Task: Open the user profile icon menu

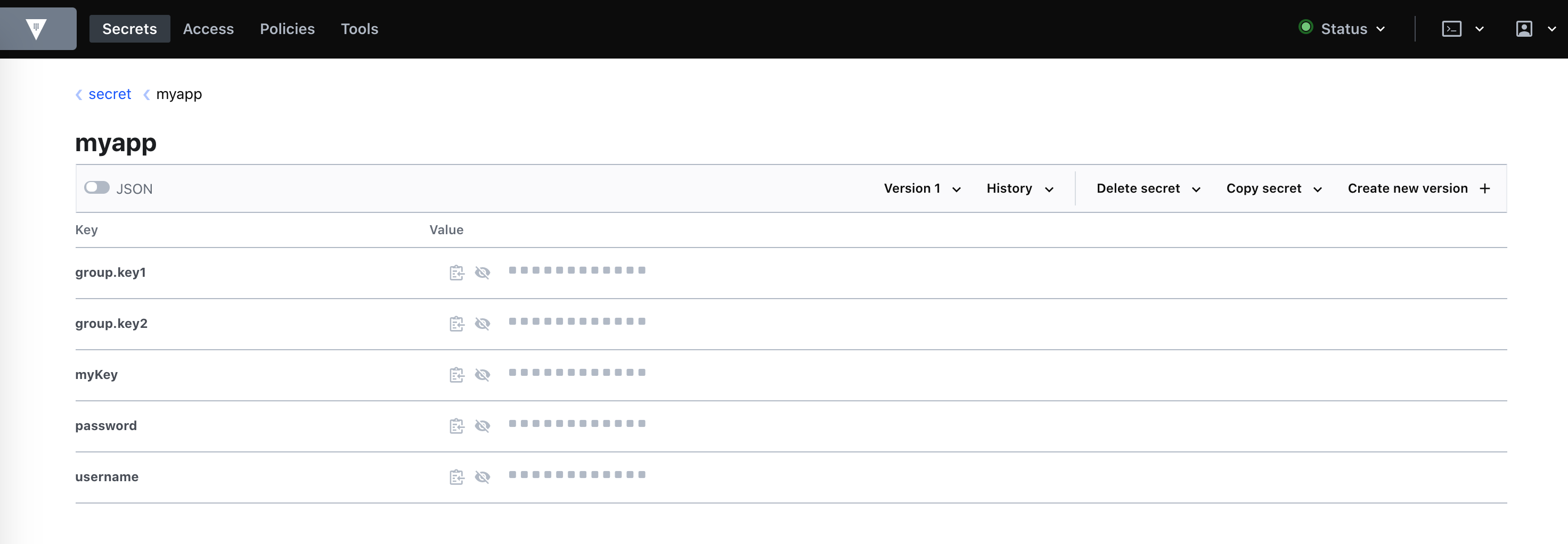Action: pyautogui.click(x=1524, y=29)
